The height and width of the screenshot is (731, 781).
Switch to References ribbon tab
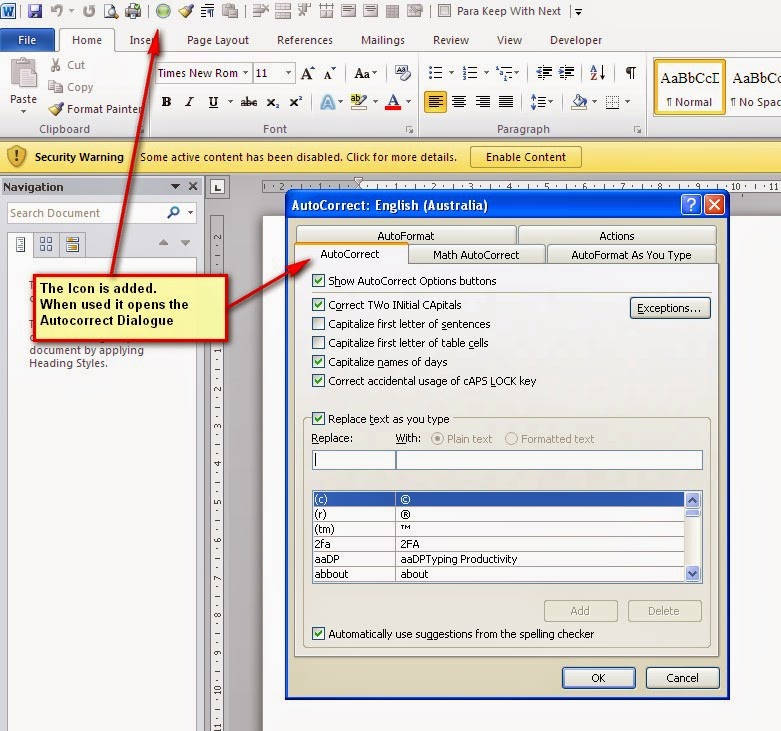pyautogui.click(x=305, y=40)
